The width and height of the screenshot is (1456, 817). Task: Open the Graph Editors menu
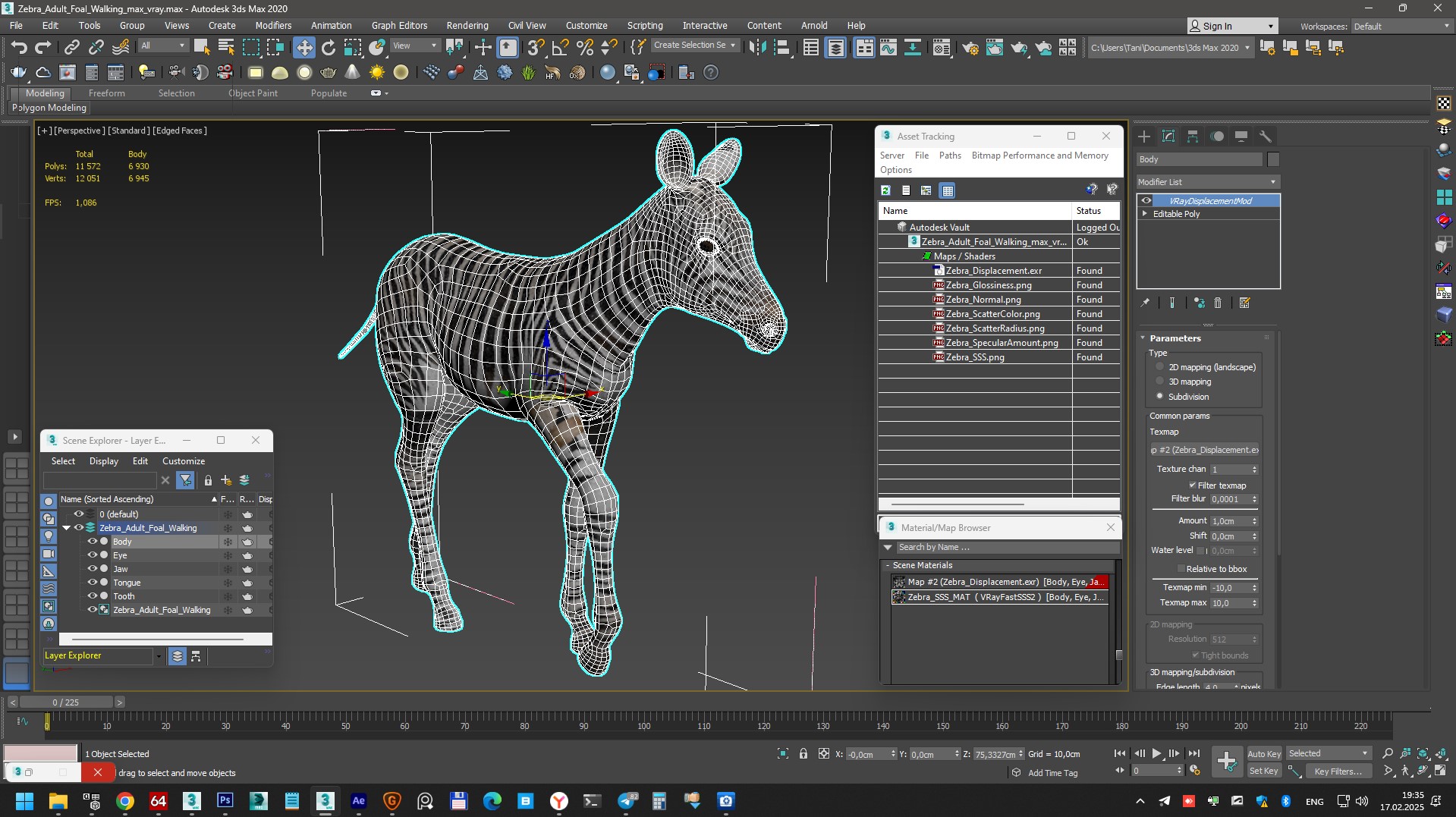click(399, 25)
